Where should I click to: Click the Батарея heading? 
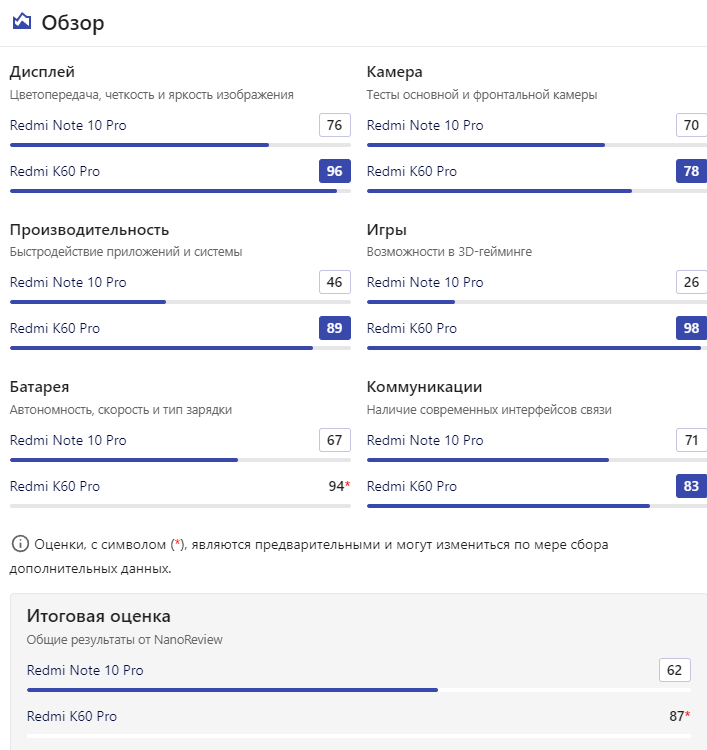click(x=39, y=386)
